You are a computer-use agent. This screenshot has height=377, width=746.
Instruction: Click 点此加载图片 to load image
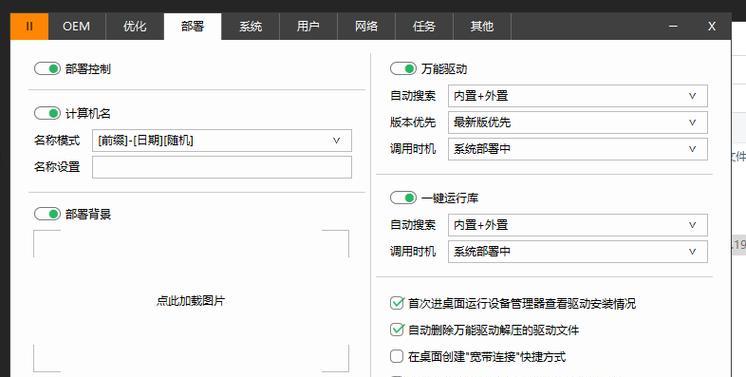191,301
